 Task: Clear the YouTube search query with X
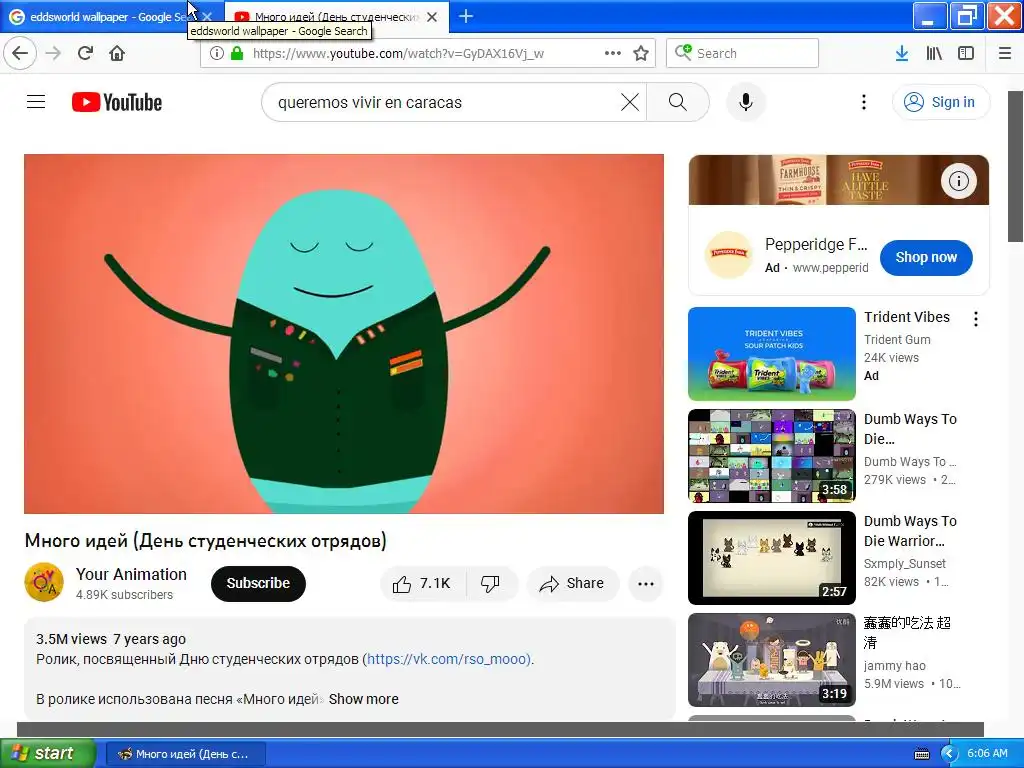630,102
